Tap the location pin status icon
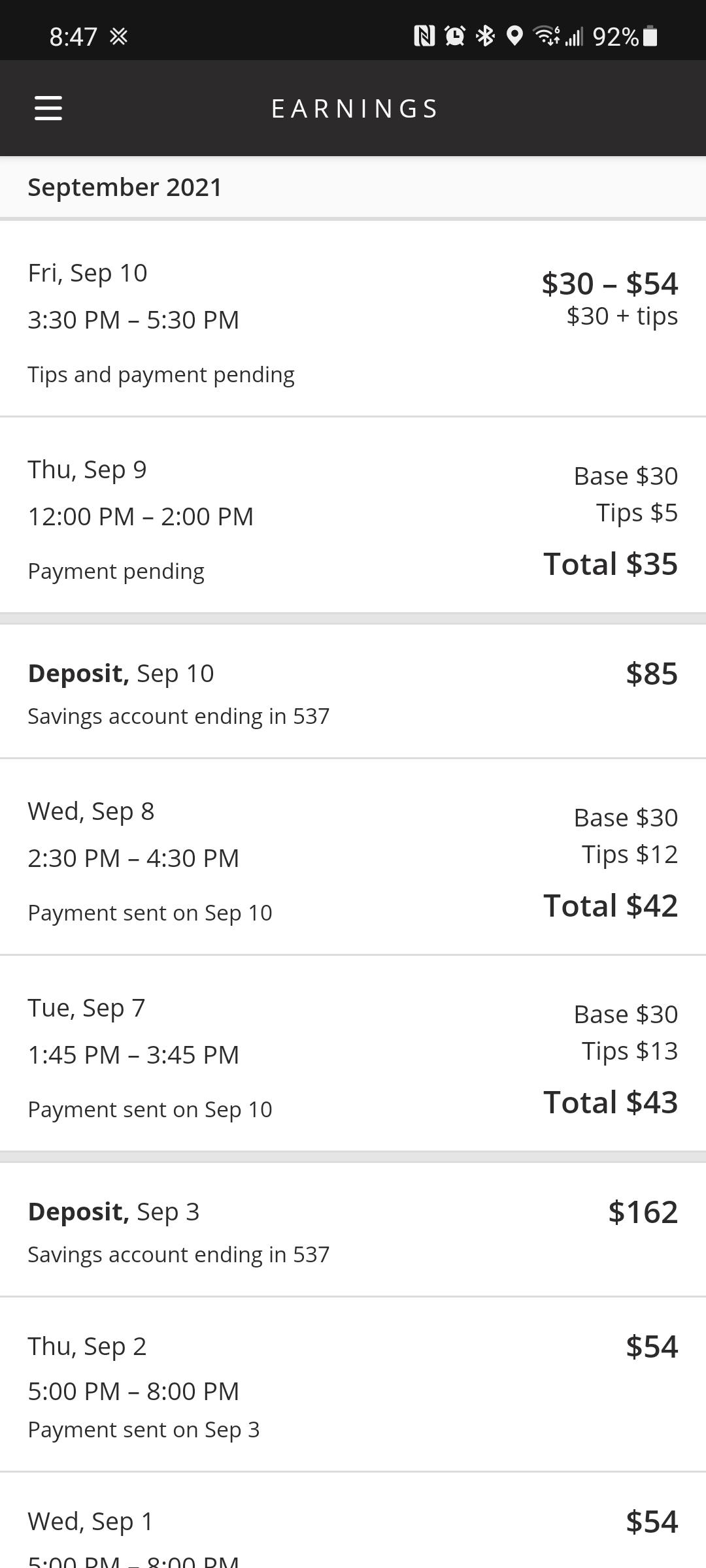The width and height of the screenshot is (706, 1568). pos(515,36)
